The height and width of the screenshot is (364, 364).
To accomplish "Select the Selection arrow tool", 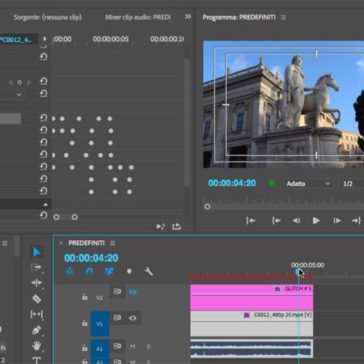I will point(36,252).
